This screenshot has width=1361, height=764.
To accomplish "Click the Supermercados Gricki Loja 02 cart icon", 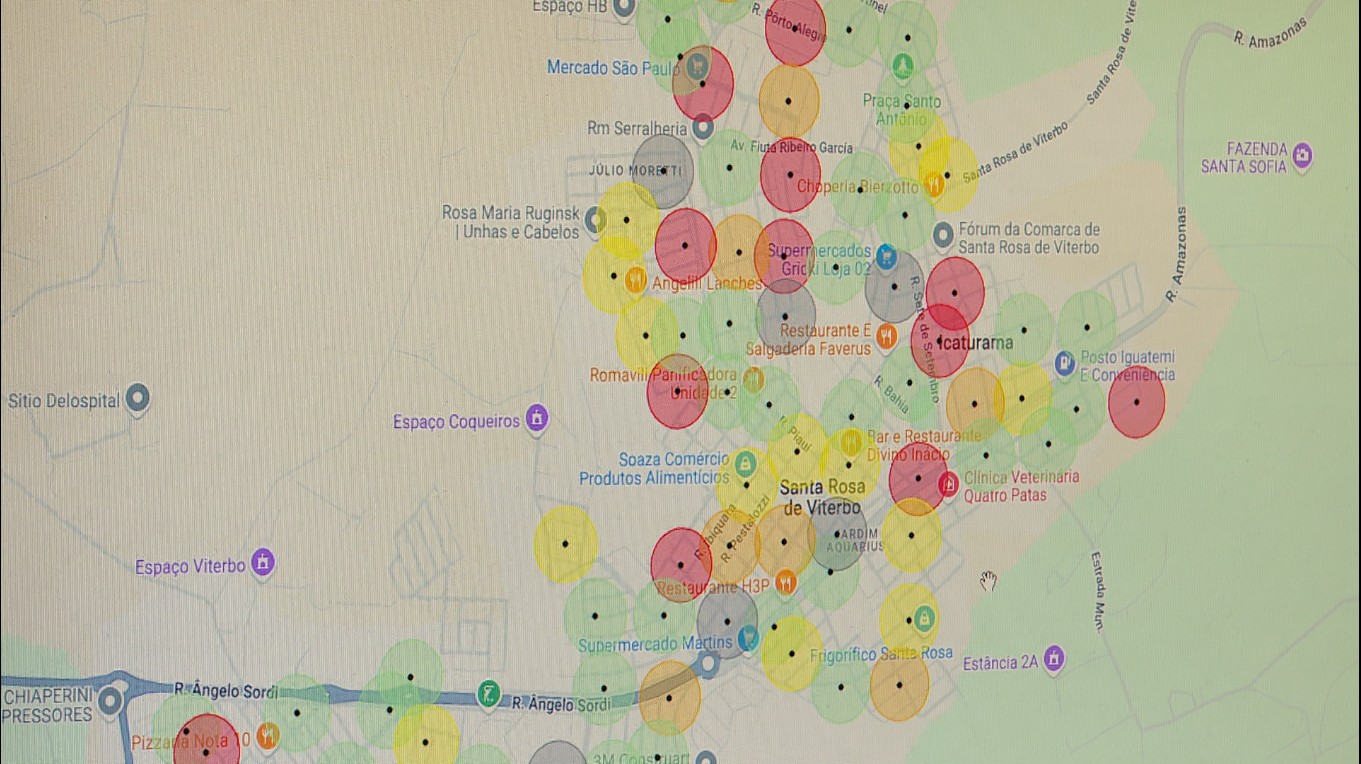I will 886,257.
